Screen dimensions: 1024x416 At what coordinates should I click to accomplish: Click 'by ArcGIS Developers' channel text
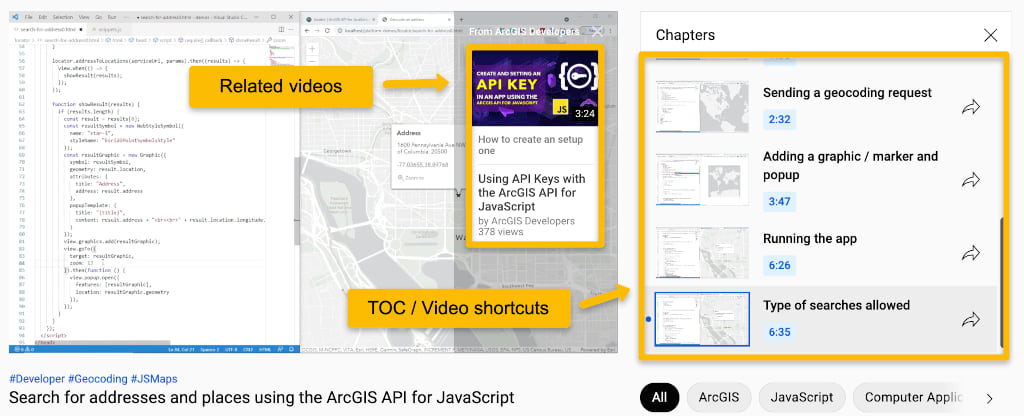pos(526,221)
